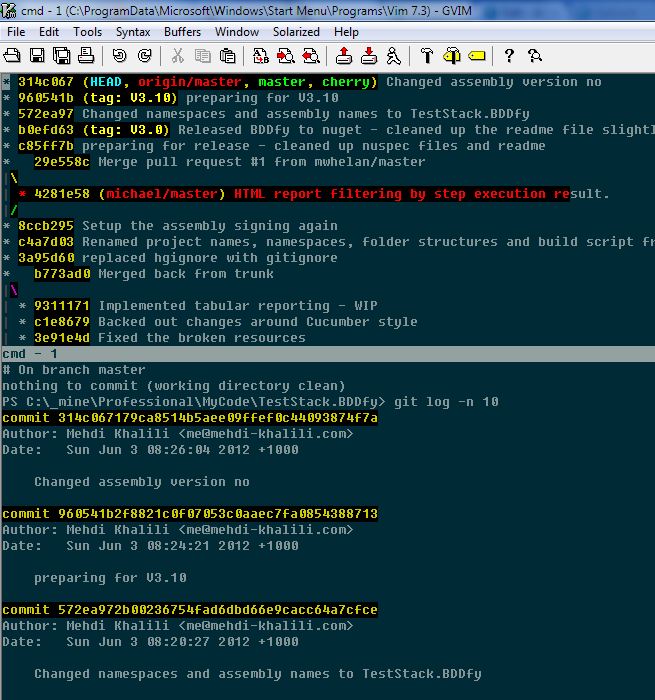Open the File menu

click(x=16, y=32)
